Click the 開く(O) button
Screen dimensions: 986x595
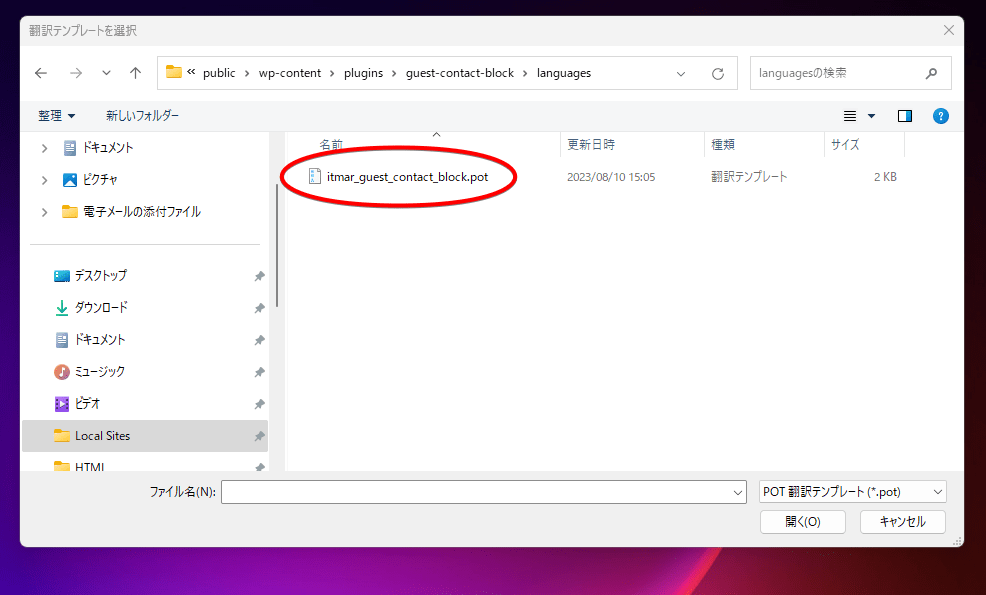tap(803, 521)
